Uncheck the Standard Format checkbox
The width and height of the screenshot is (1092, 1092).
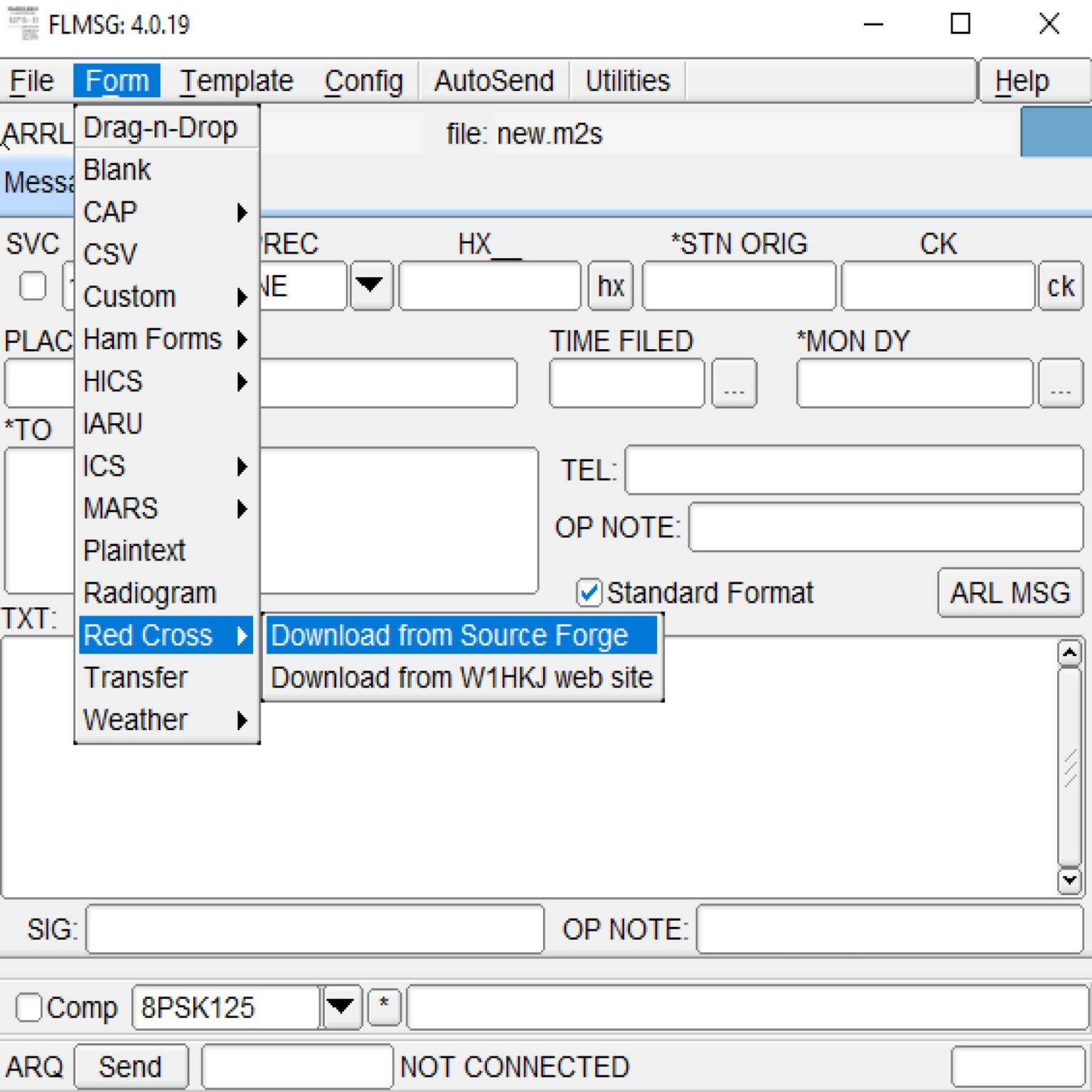coord(589,592)
